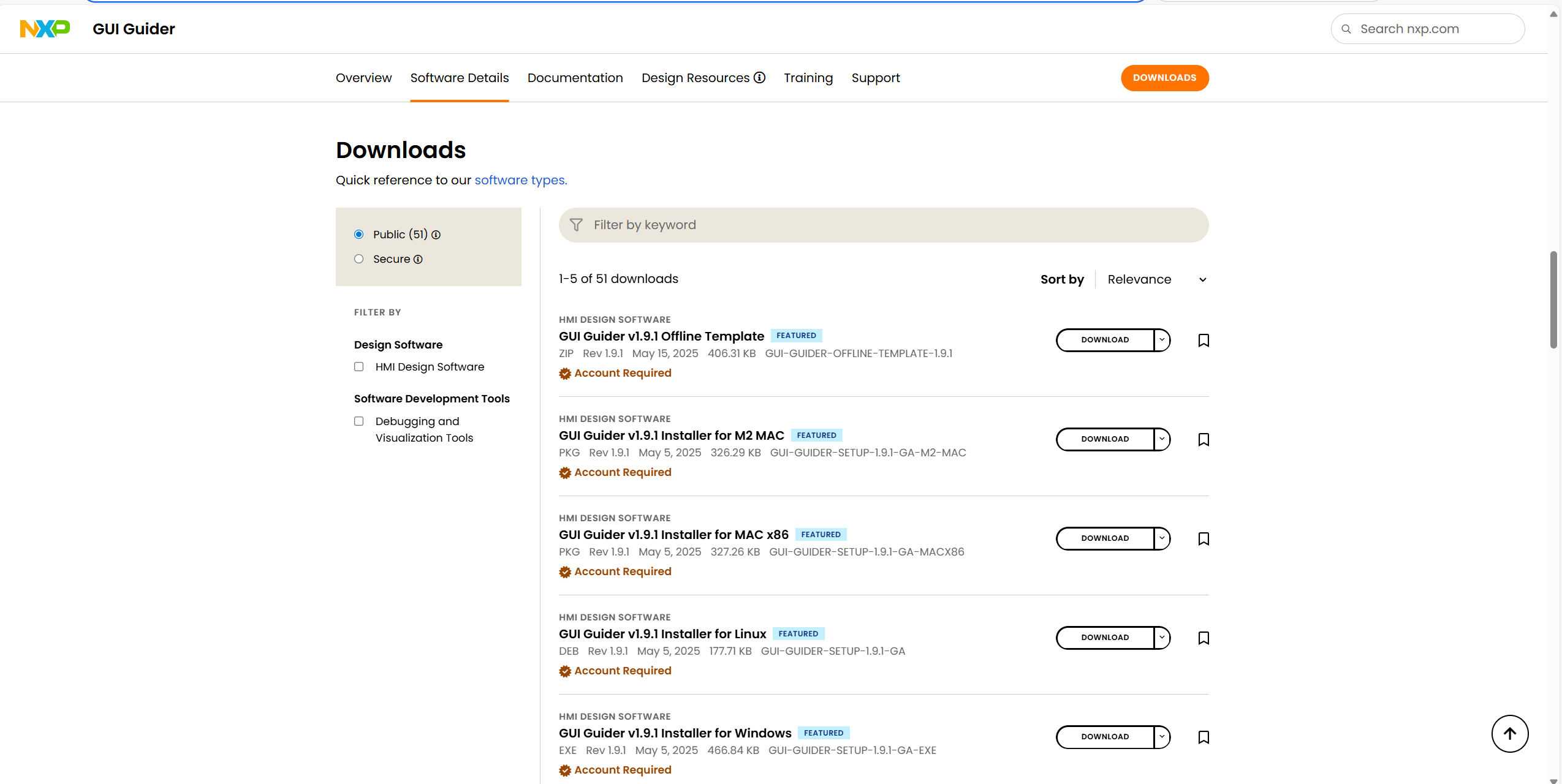
Task: Click the GUI Guider page title
Action: click(x=134, y=29)
